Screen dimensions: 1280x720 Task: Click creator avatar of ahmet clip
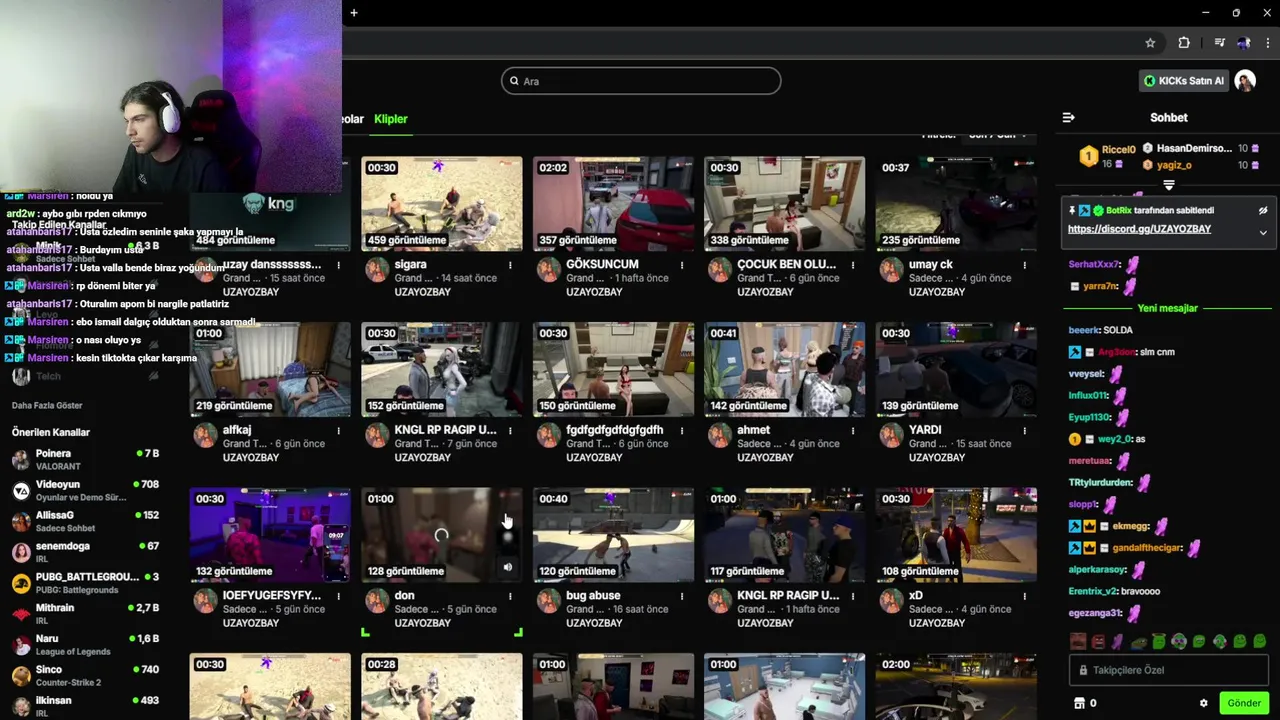pos(720,435)
